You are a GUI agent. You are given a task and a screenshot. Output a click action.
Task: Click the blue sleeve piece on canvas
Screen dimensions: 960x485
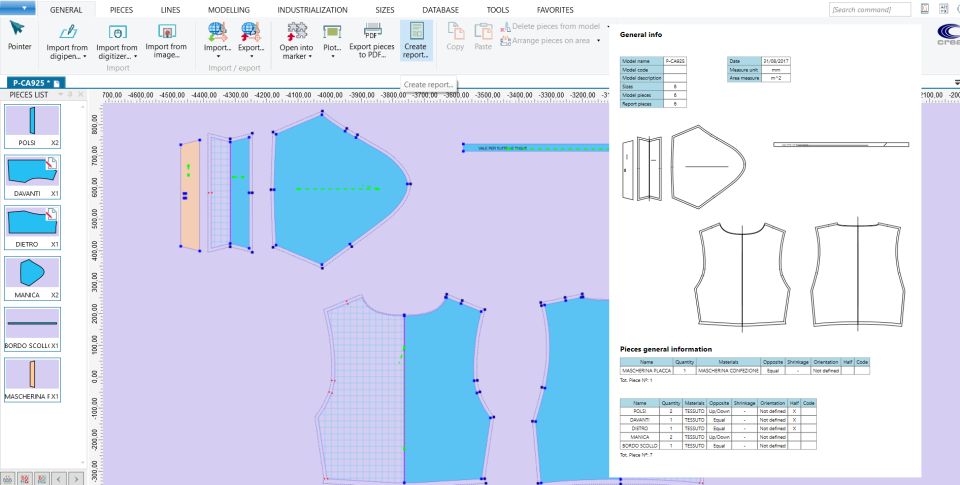(340, 190)
